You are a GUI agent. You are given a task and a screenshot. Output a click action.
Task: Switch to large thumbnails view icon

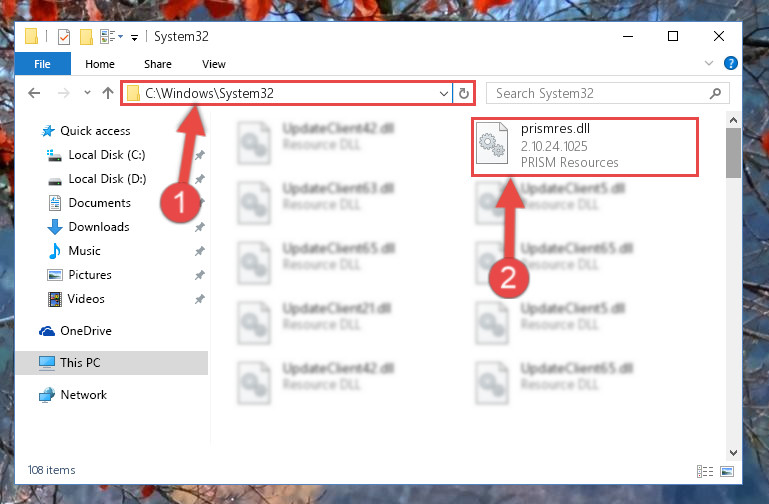pyautogui.click(x=727, y=471)
